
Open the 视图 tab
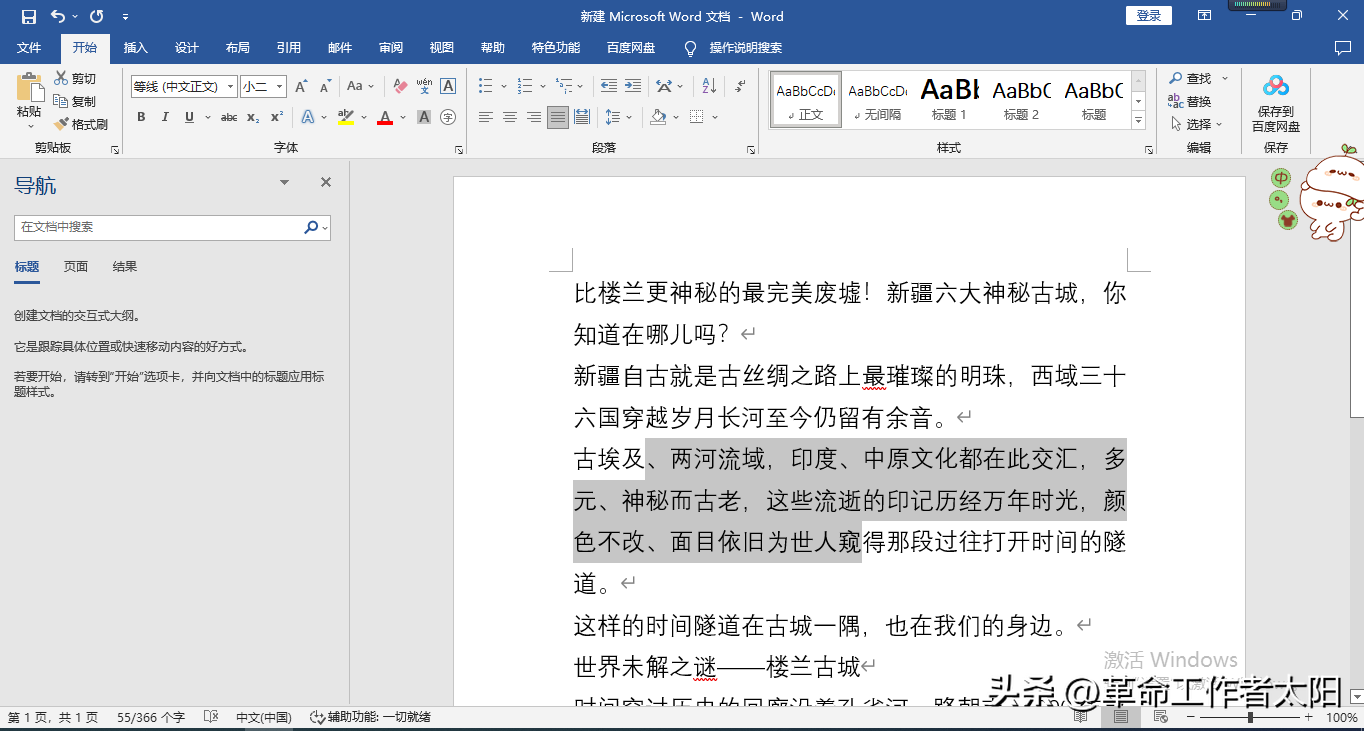tap(442, 48)
